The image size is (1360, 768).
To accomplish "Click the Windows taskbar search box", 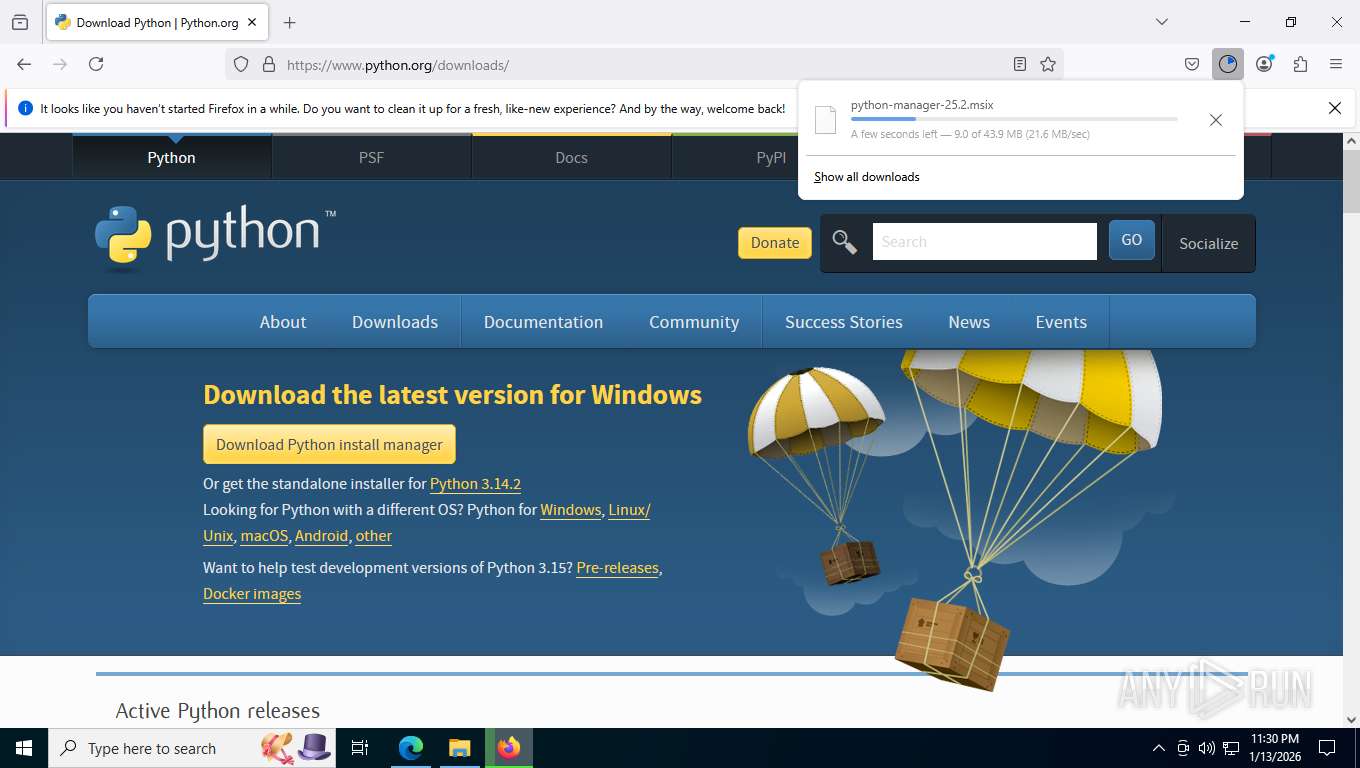I will (193, 748).
